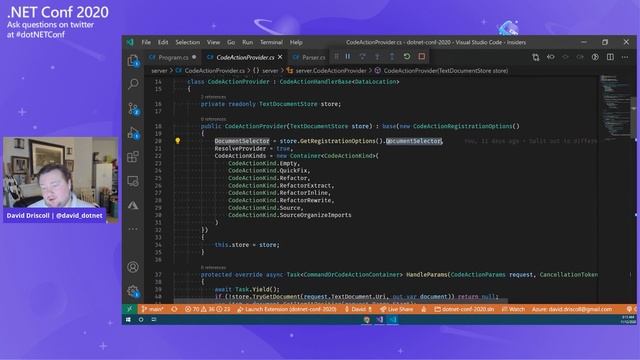The image size is (640, 360).
Task: Click CodeActionProvider.cs in breadcrumb
Action: (x=211, y=71)
